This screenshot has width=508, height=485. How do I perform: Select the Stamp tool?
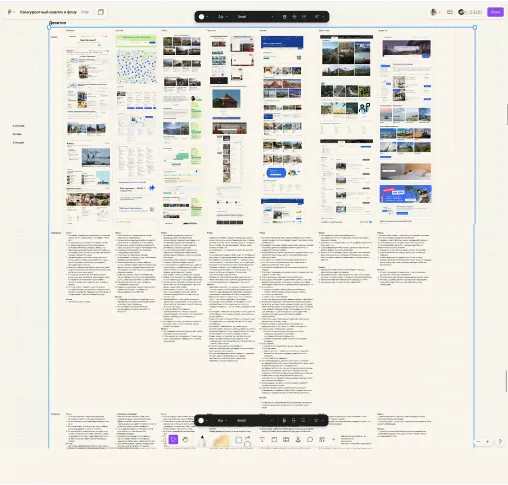tap(298, 440)
